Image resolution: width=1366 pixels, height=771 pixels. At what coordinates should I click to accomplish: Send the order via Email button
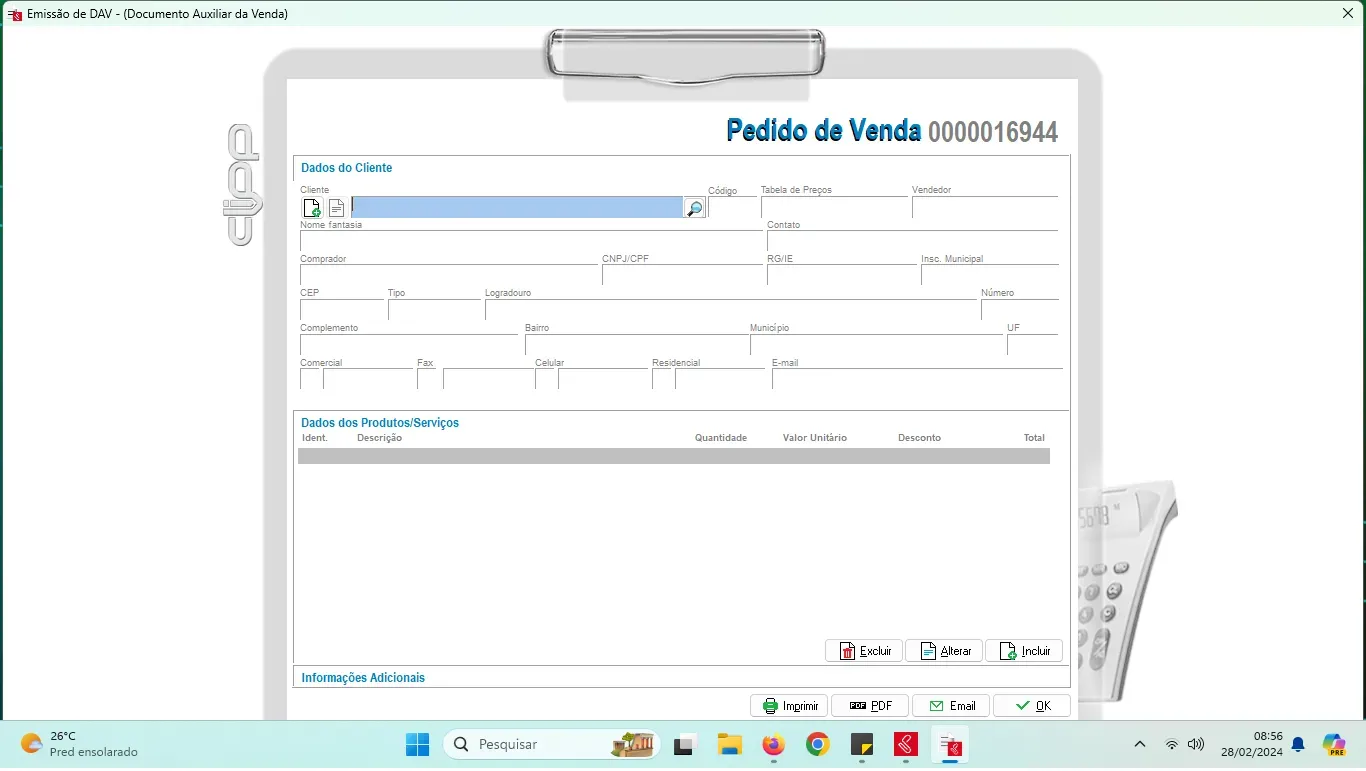pyautogui.click(x=951, y=706)
